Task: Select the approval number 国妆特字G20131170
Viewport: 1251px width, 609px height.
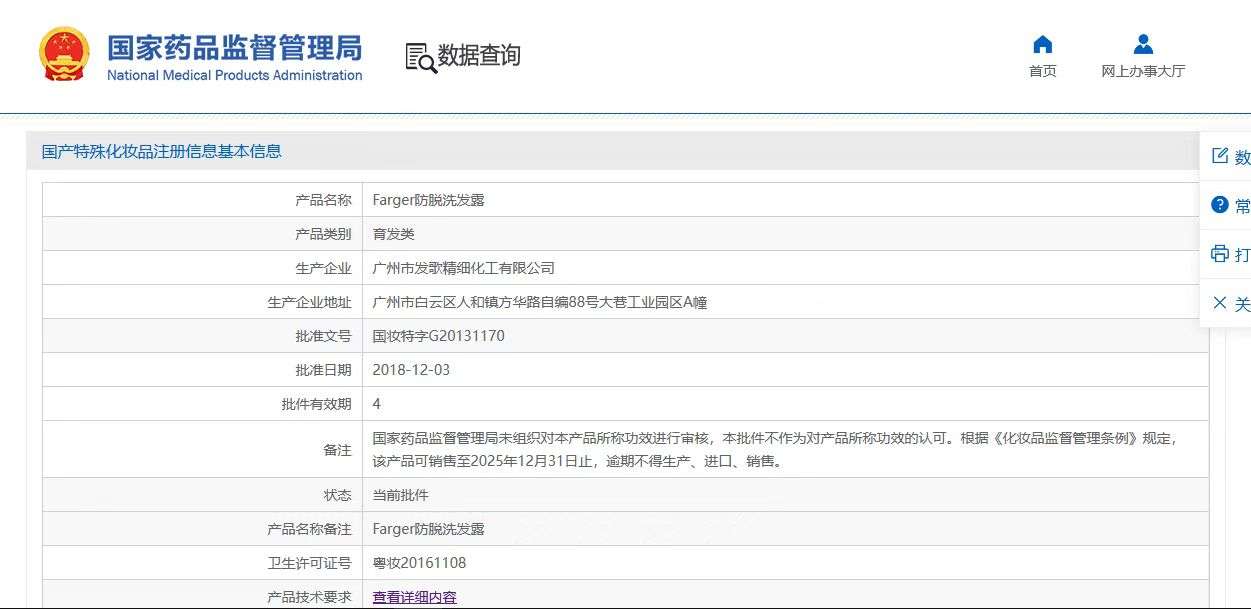Action: tap(437, 335)
